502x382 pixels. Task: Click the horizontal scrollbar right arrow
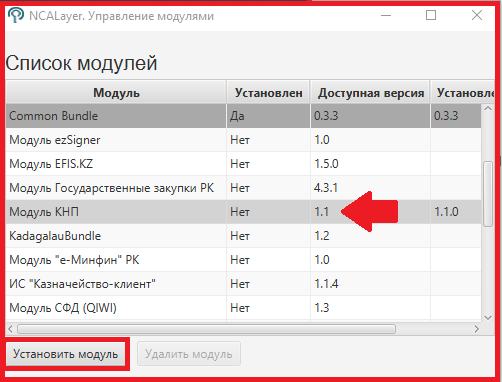coord(477,329)
